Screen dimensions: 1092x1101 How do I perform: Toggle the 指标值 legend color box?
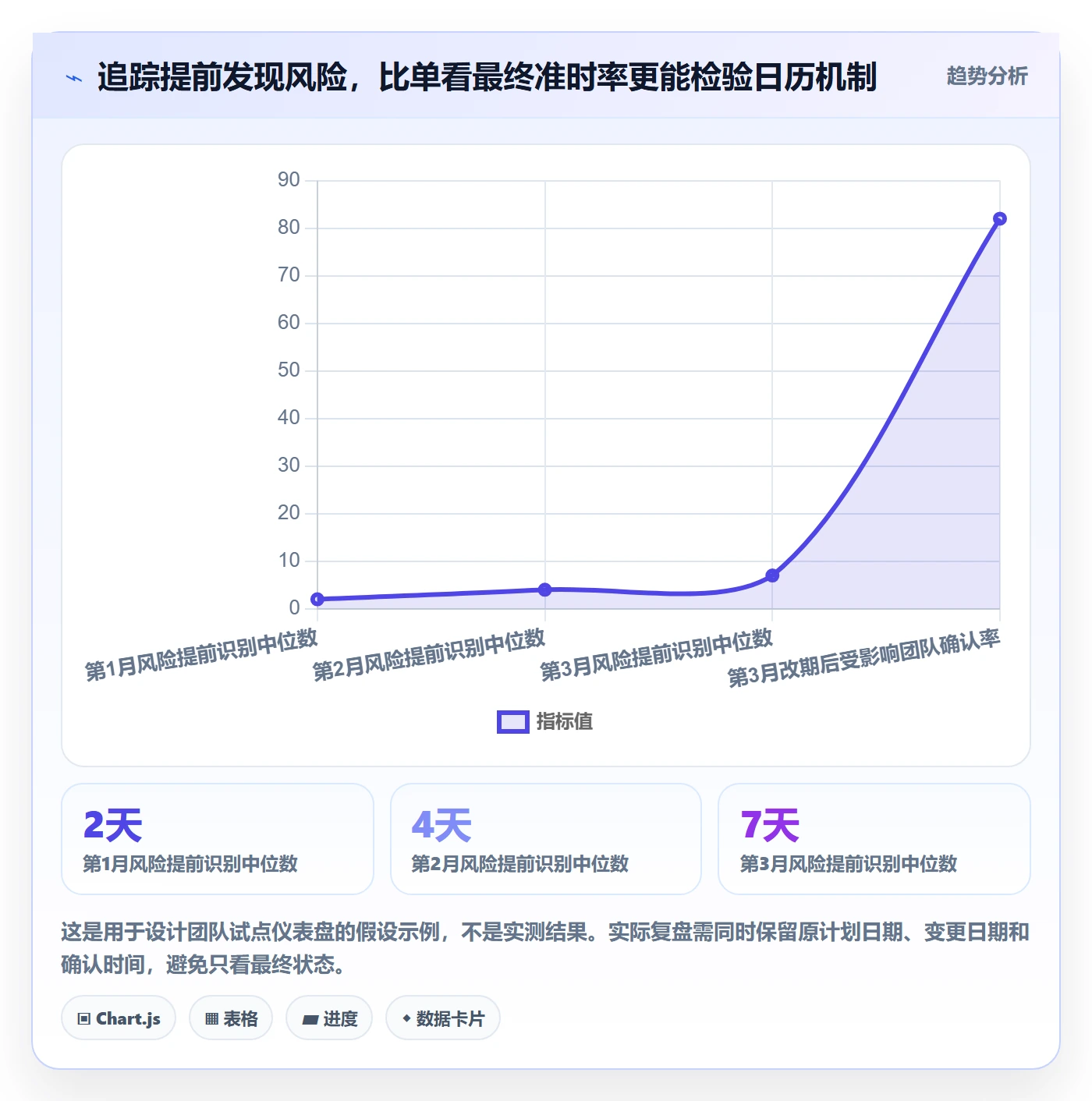513,722
